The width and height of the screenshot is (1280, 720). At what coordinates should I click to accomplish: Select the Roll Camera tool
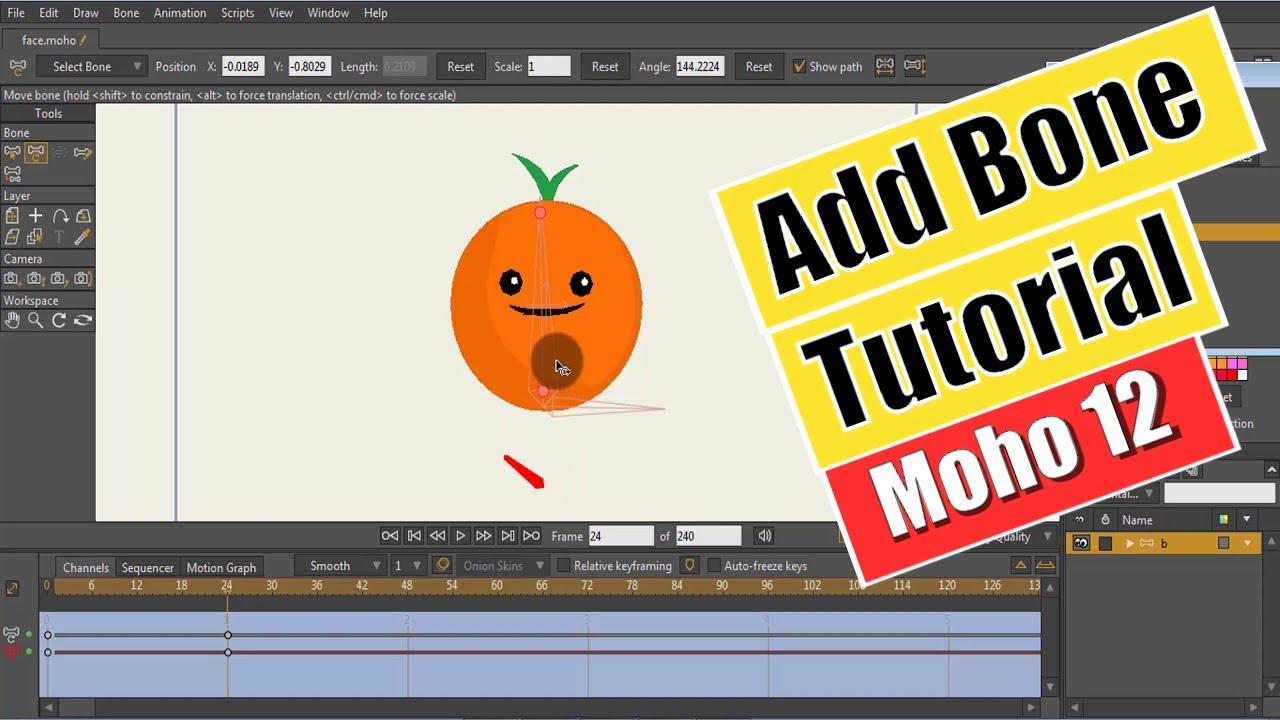point(60,279)
